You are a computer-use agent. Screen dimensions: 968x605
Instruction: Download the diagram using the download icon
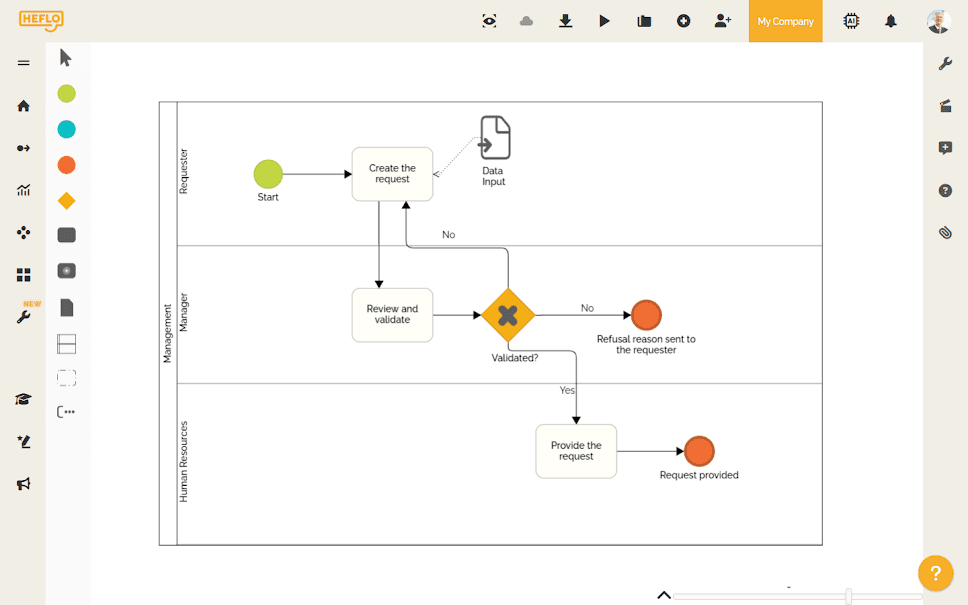565,20
